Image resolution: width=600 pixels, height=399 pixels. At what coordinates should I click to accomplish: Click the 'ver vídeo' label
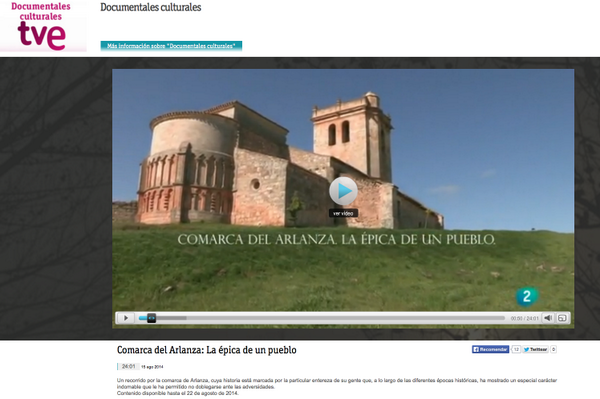click(x=343, y=213)
